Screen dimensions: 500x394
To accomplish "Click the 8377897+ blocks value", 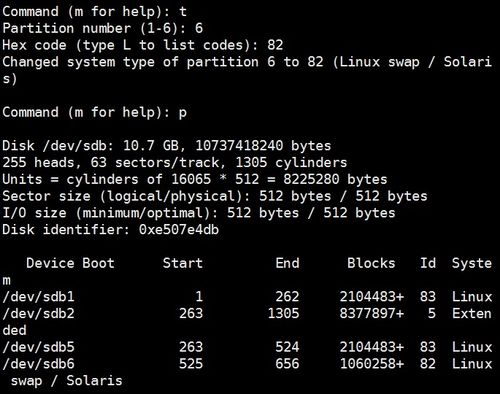I will point(372,313).
